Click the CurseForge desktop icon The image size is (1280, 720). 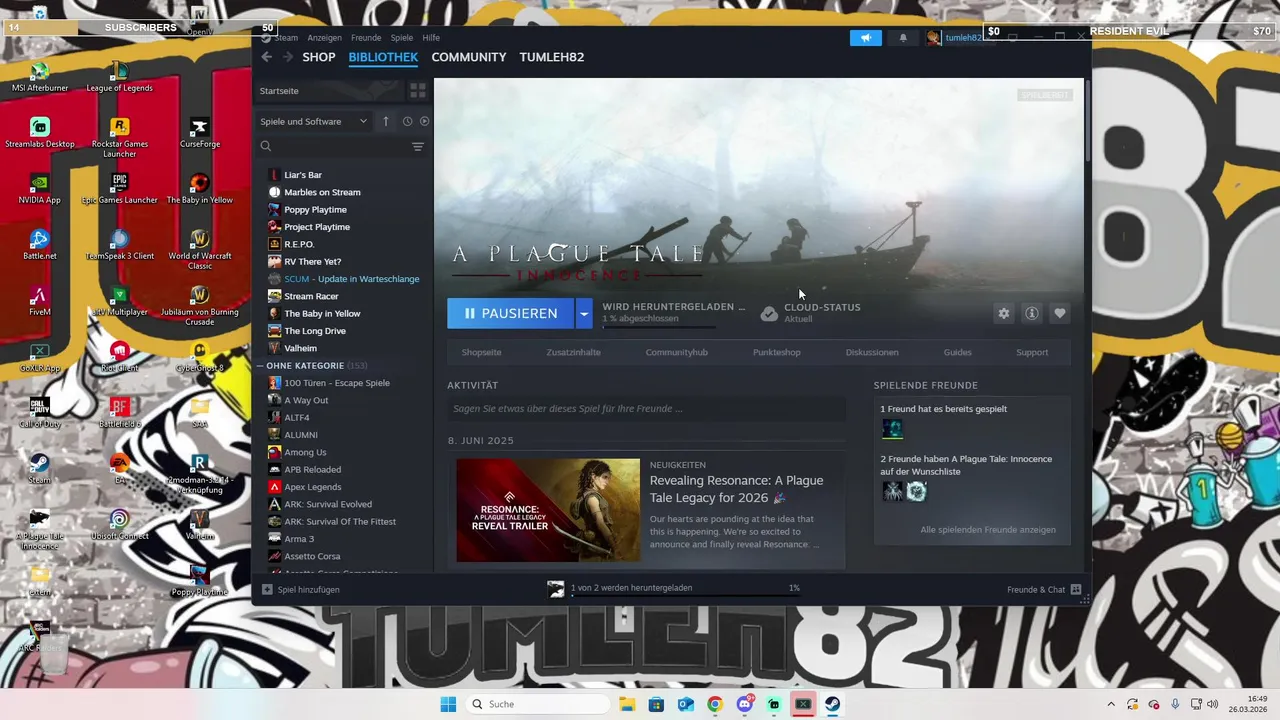200,132
